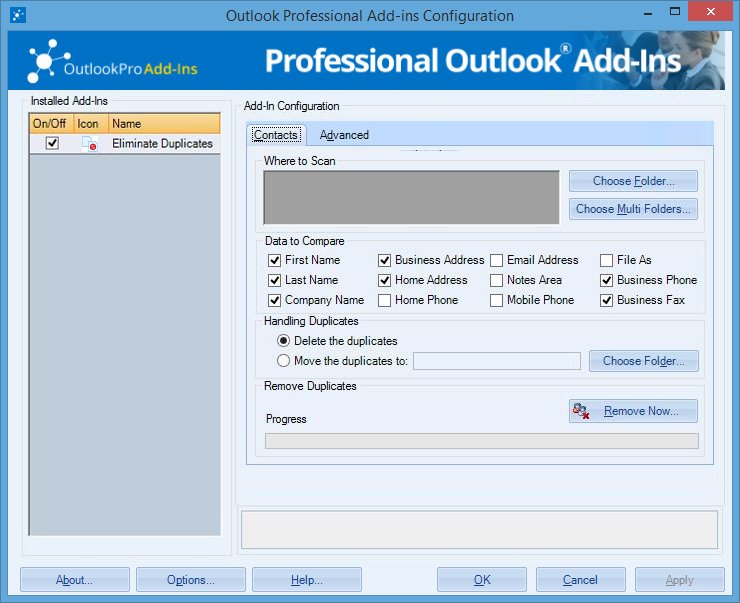Select Move the duplicates to option
Screen dimensions: 740x603
tap(283, 361)
